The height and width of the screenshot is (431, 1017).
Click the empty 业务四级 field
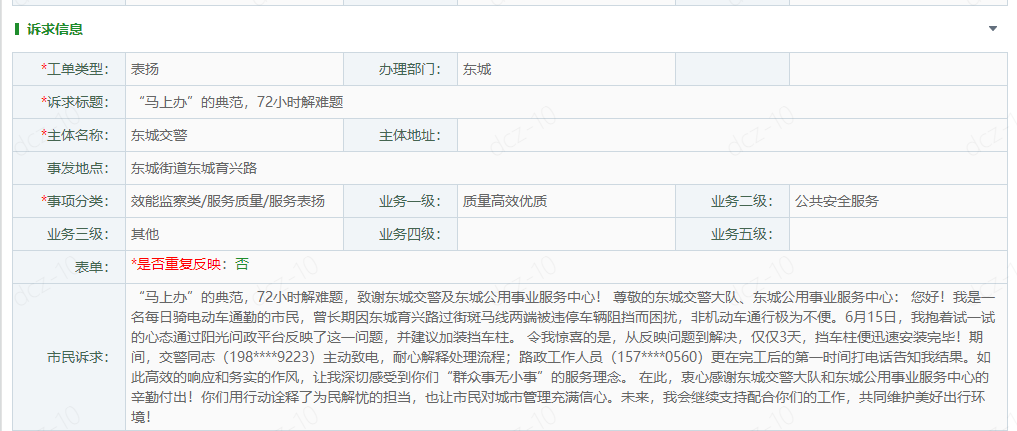[x=566, y=235]
